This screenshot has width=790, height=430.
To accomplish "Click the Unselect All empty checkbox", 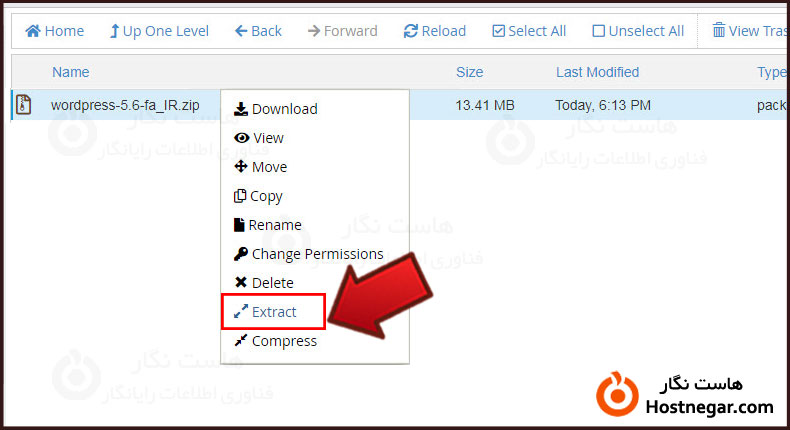I will pos(599,31).
